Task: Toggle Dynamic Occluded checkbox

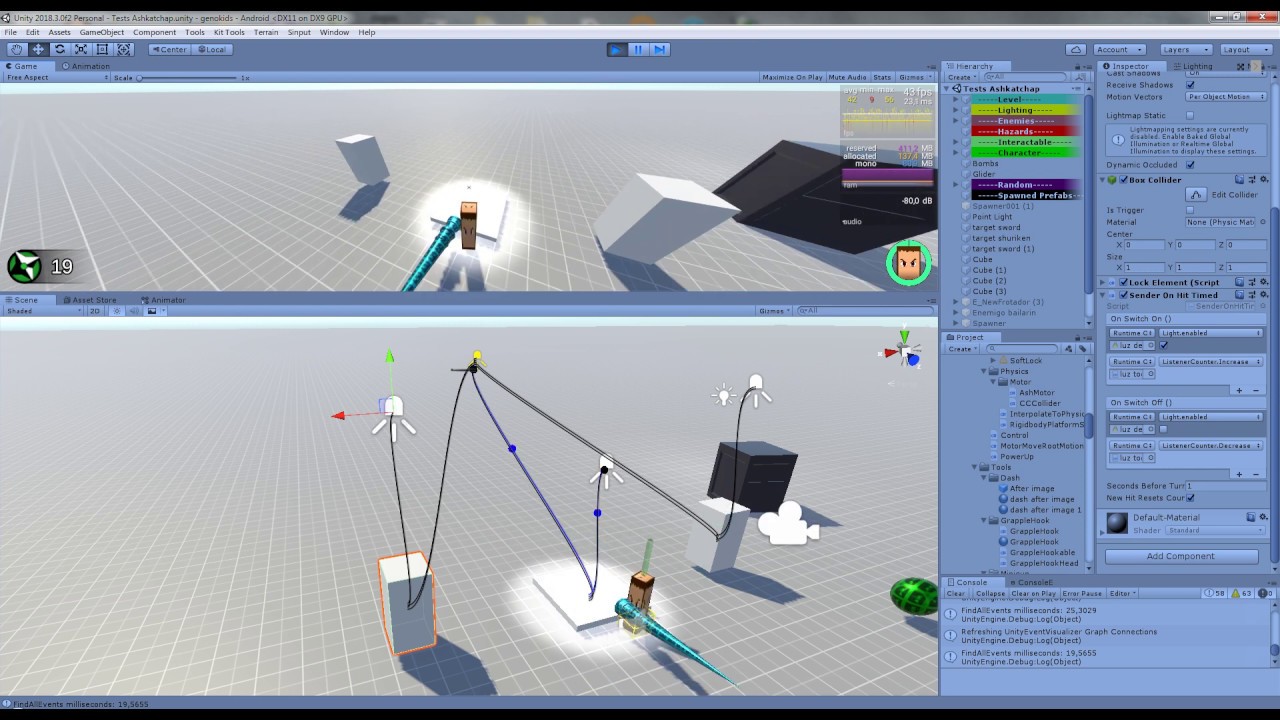Action: point(1190,165)
